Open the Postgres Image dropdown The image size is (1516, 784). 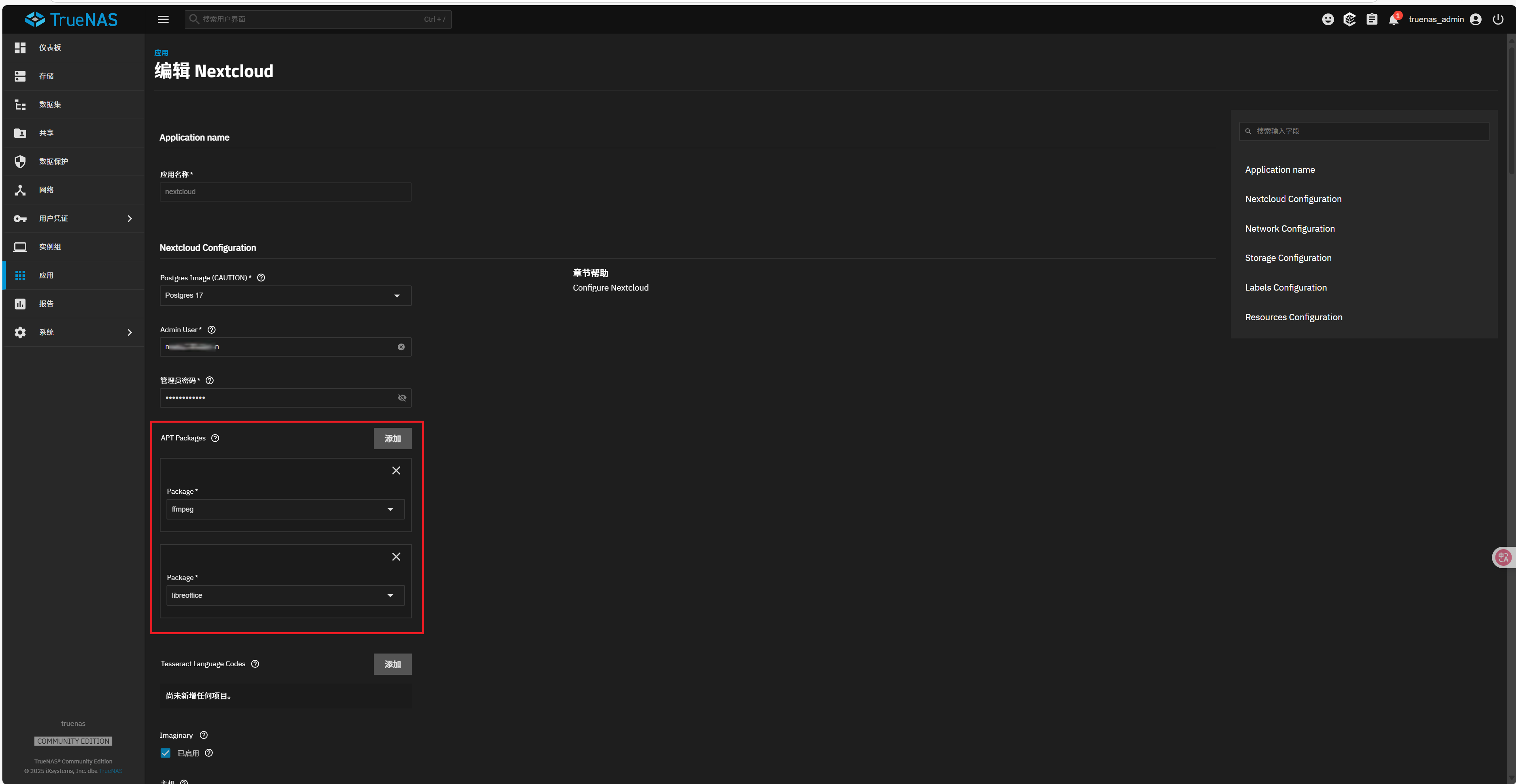tap(397, 296)
